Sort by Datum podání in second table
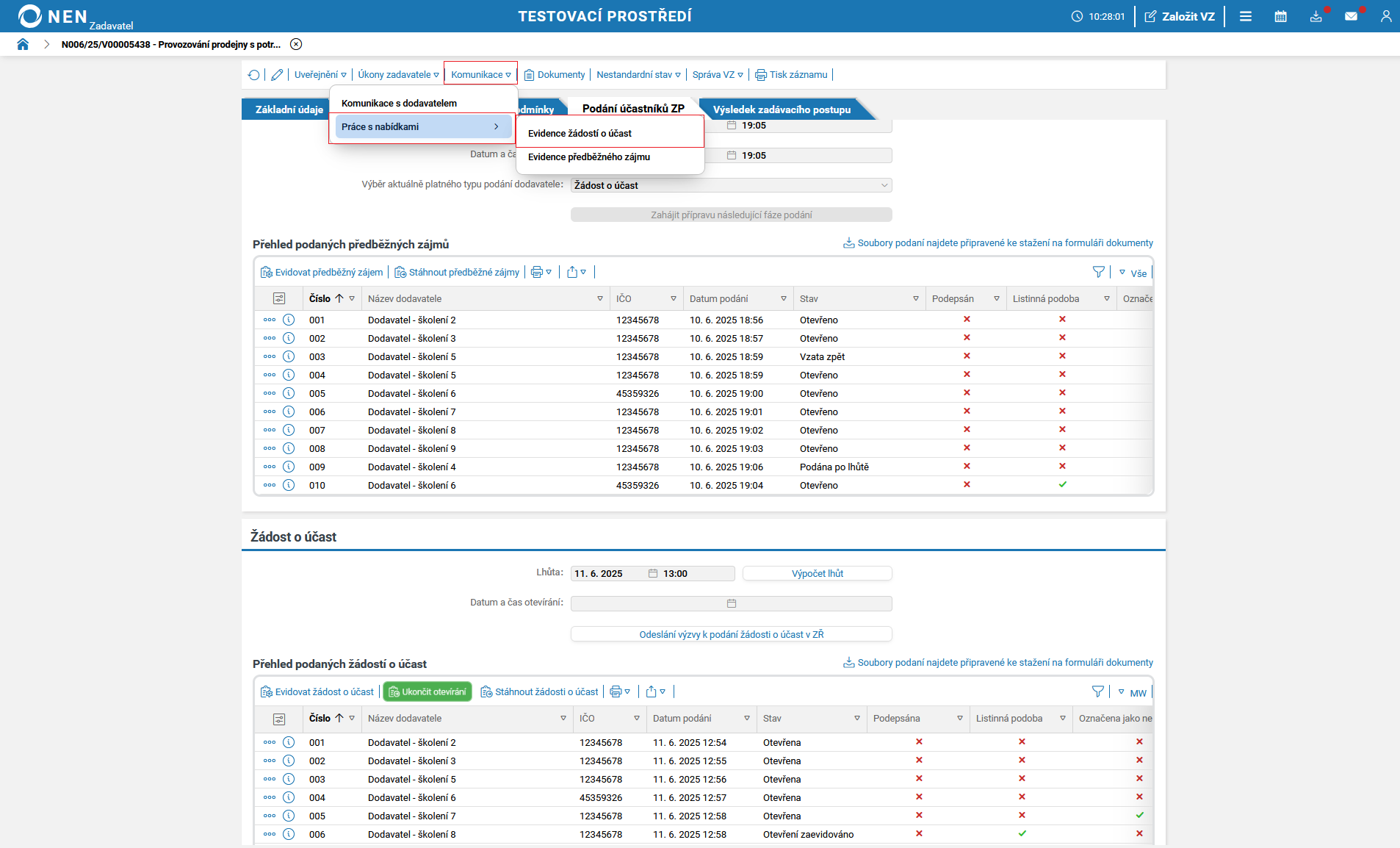This screenshot has width=1400, height=848. coord(682,719)
